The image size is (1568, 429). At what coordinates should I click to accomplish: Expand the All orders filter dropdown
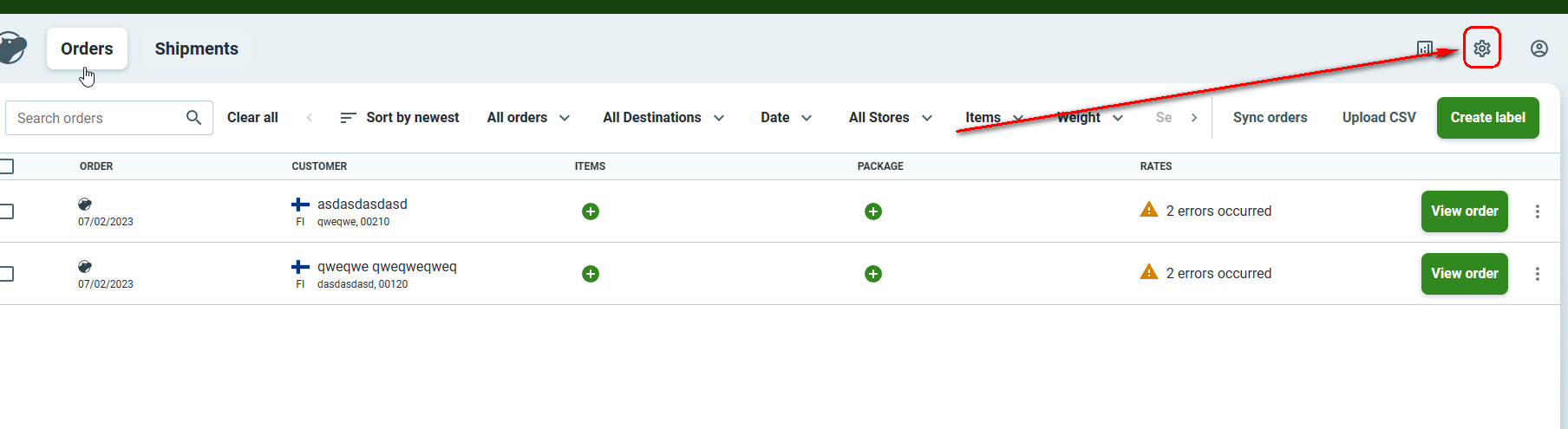click(x=528, y=118)
